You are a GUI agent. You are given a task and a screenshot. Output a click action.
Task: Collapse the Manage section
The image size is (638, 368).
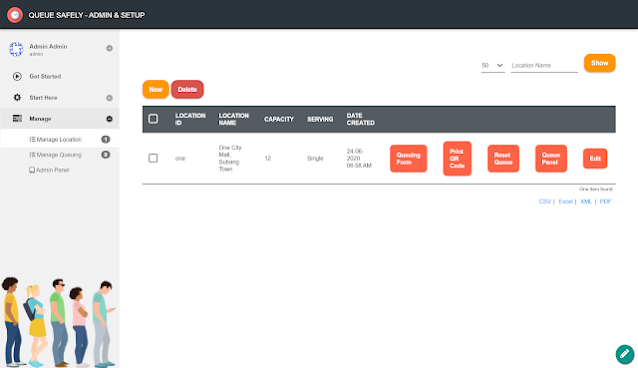click(109, 119)
